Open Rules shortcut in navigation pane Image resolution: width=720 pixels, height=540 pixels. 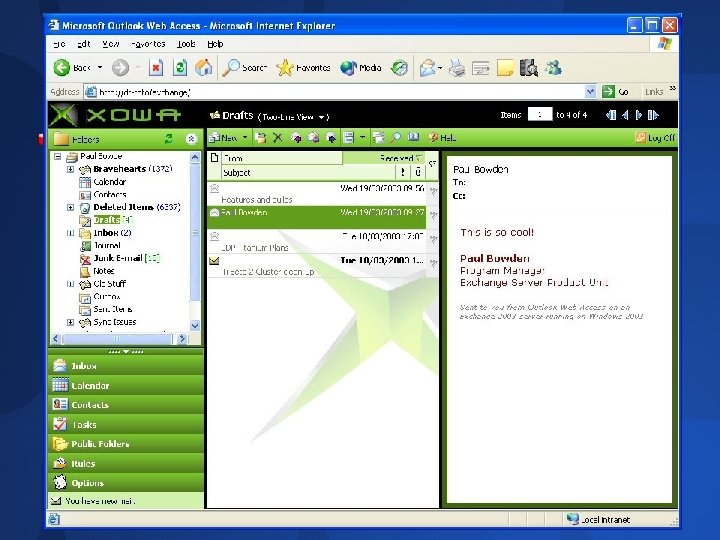click(x=125, y=463)
